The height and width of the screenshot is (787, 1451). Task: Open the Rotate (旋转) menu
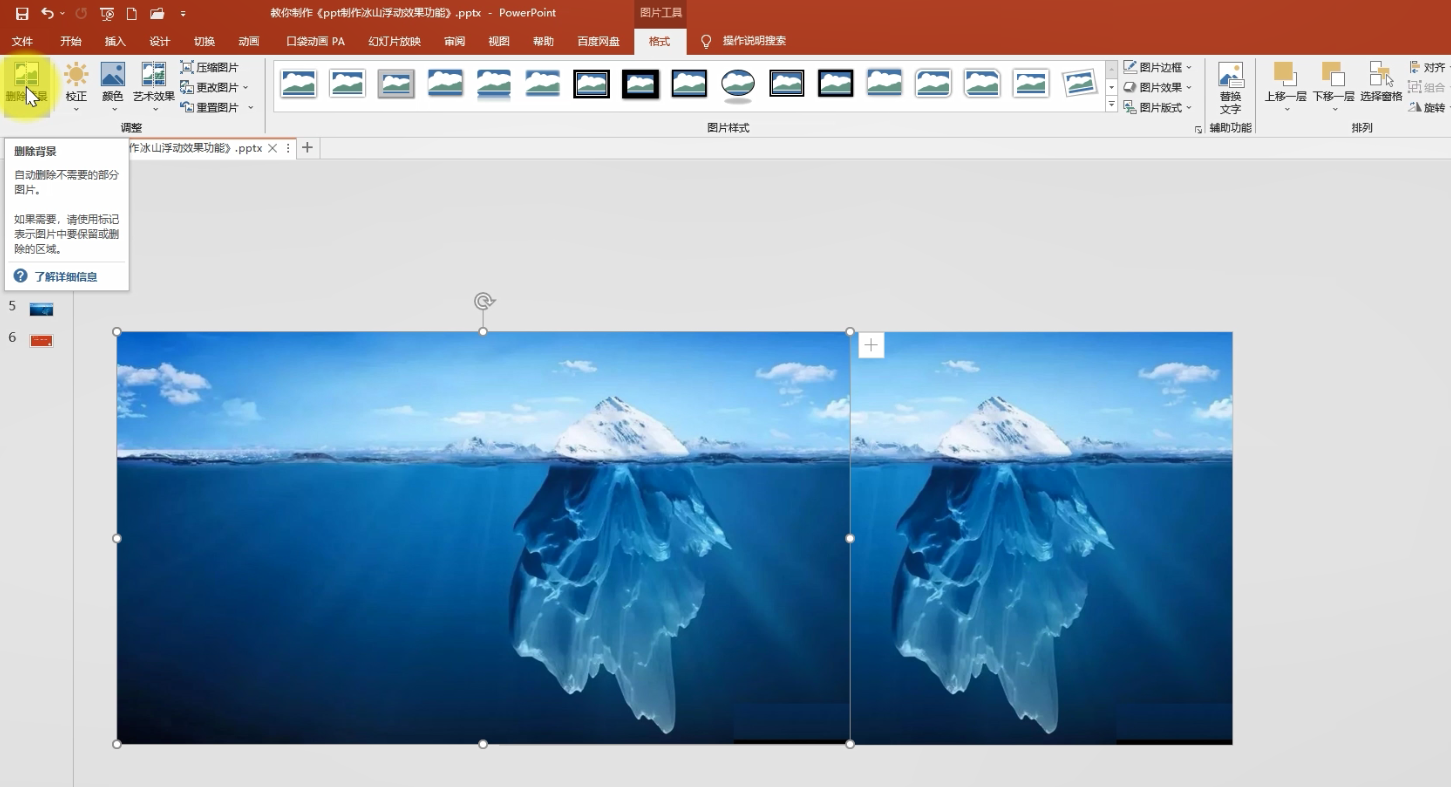point(1428,107)
